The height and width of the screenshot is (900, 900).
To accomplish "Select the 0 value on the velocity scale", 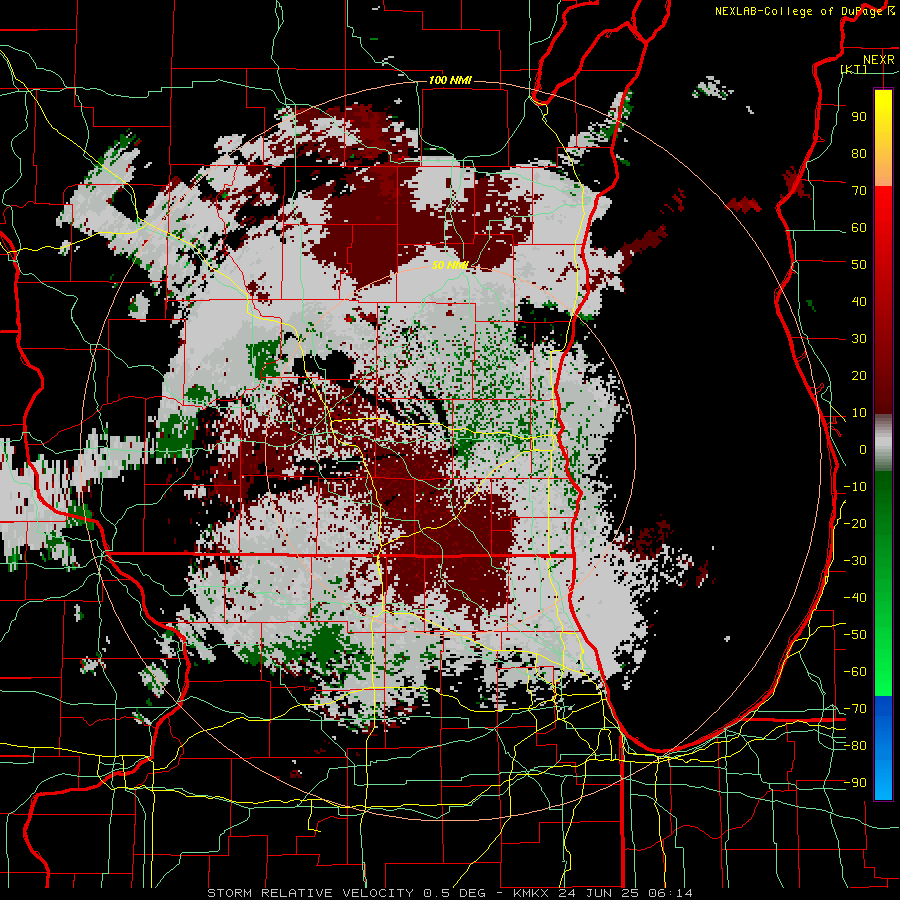I will click(x=863, y=449).
